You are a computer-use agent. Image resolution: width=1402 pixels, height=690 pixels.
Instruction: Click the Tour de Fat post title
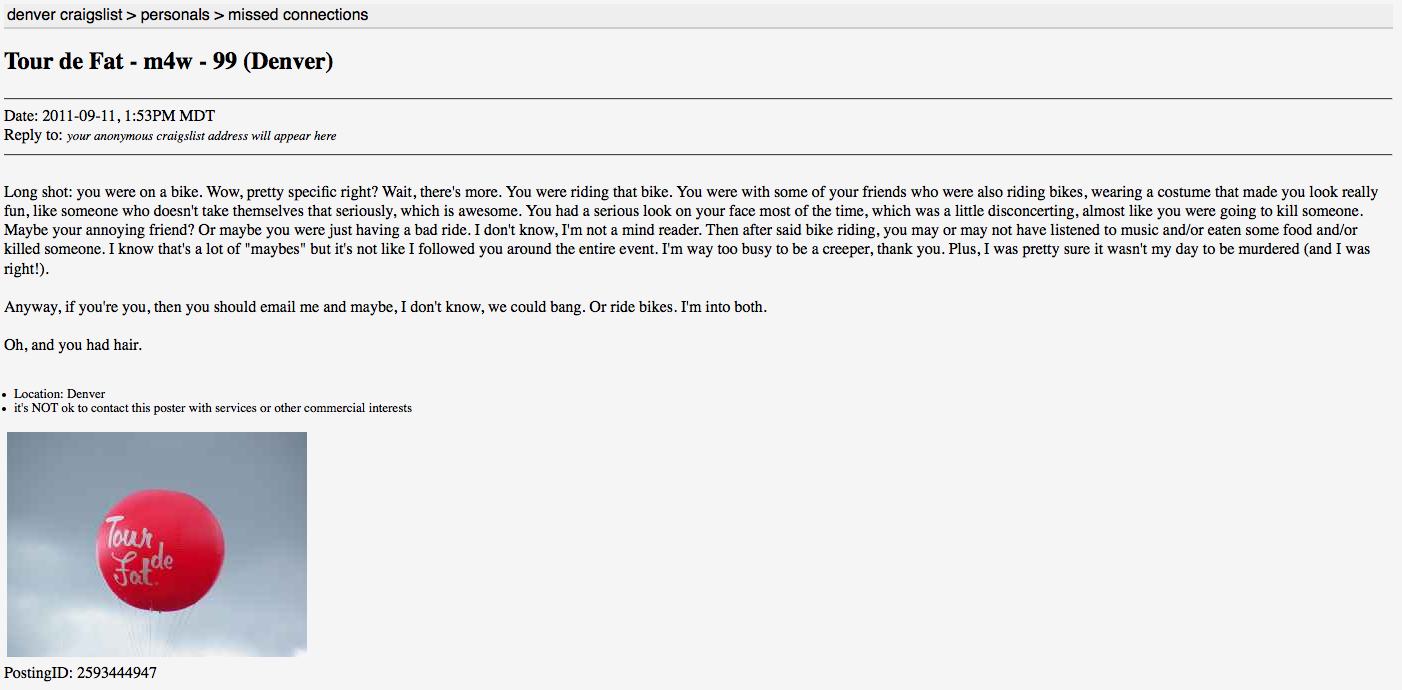[169, 61]
